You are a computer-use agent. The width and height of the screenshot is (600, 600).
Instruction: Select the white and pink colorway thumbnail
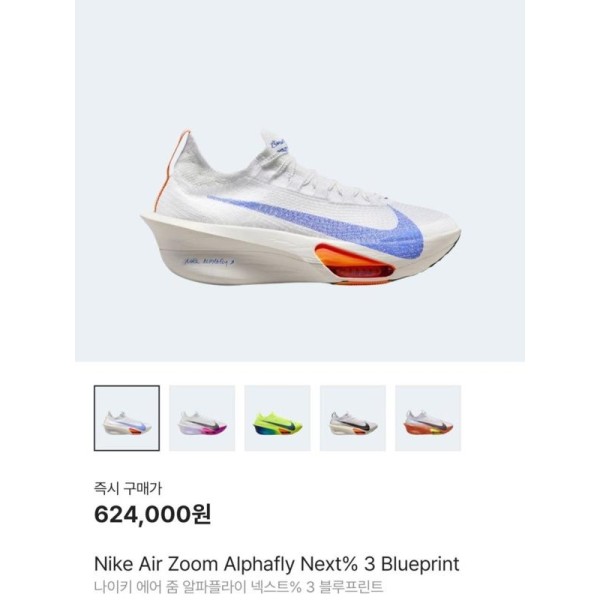[x=202, y=418]
